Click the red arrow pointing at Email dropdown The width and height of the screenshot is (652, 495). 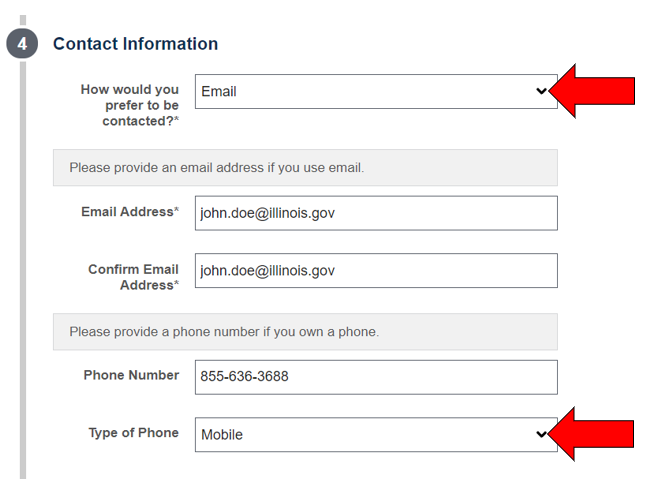pos(592,91)
